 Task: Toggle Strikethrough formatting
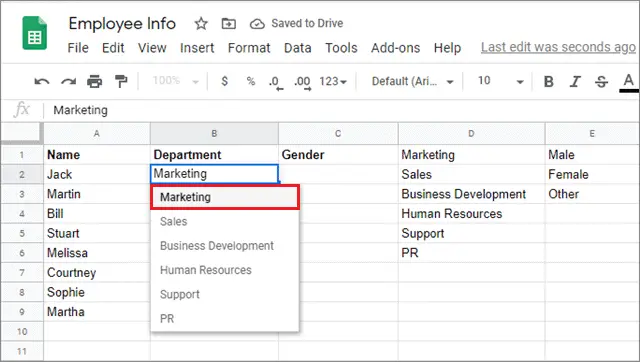point(601,82)
